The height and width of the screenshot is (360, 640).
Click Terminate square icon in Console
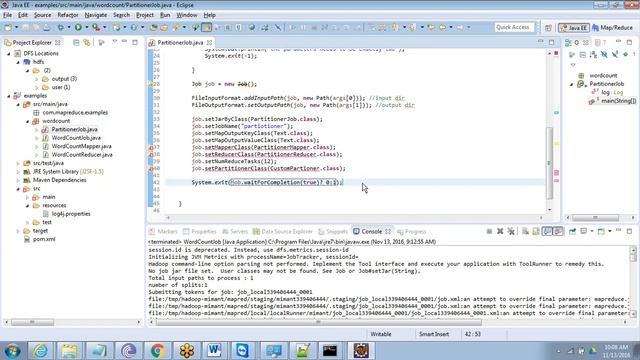click(489, 231)
